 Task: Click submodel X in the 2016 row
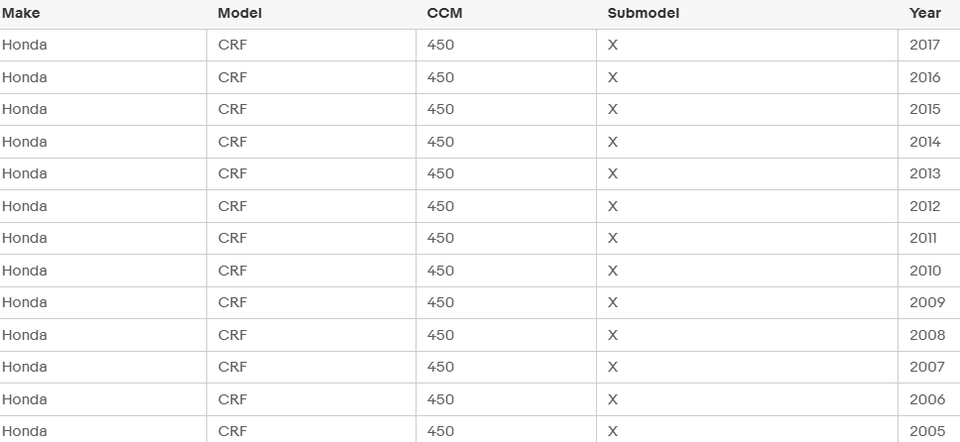(x=613, y=77)
